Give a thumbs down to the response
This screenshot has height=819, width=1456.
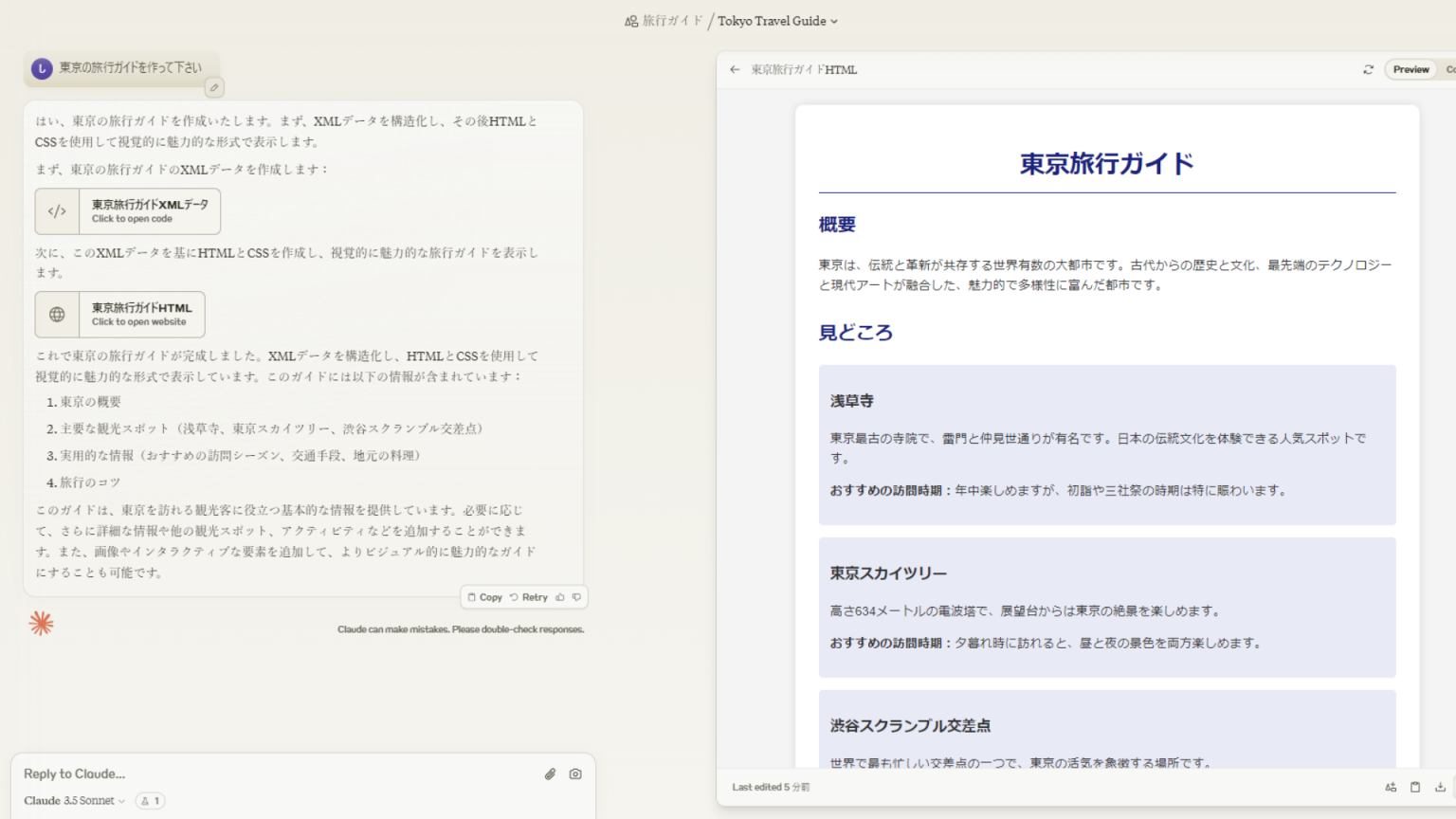(x=576, y=597)
